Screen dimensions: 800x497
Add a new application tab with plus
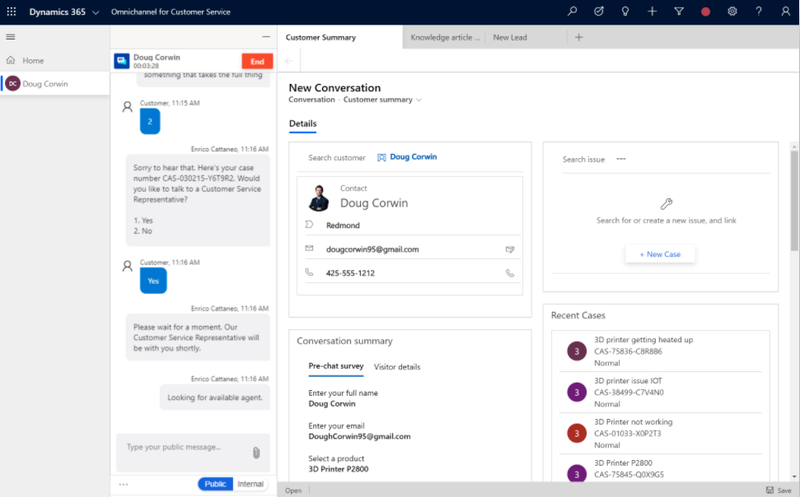[x=579, y=37]
